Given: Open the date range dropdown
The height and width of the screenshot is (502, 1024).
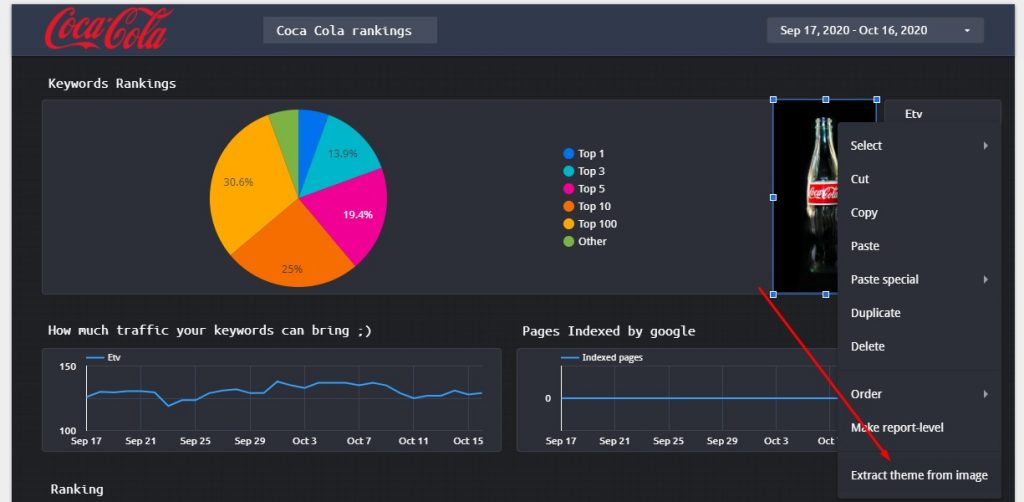Looking at the screenshot, I should 875,30.
